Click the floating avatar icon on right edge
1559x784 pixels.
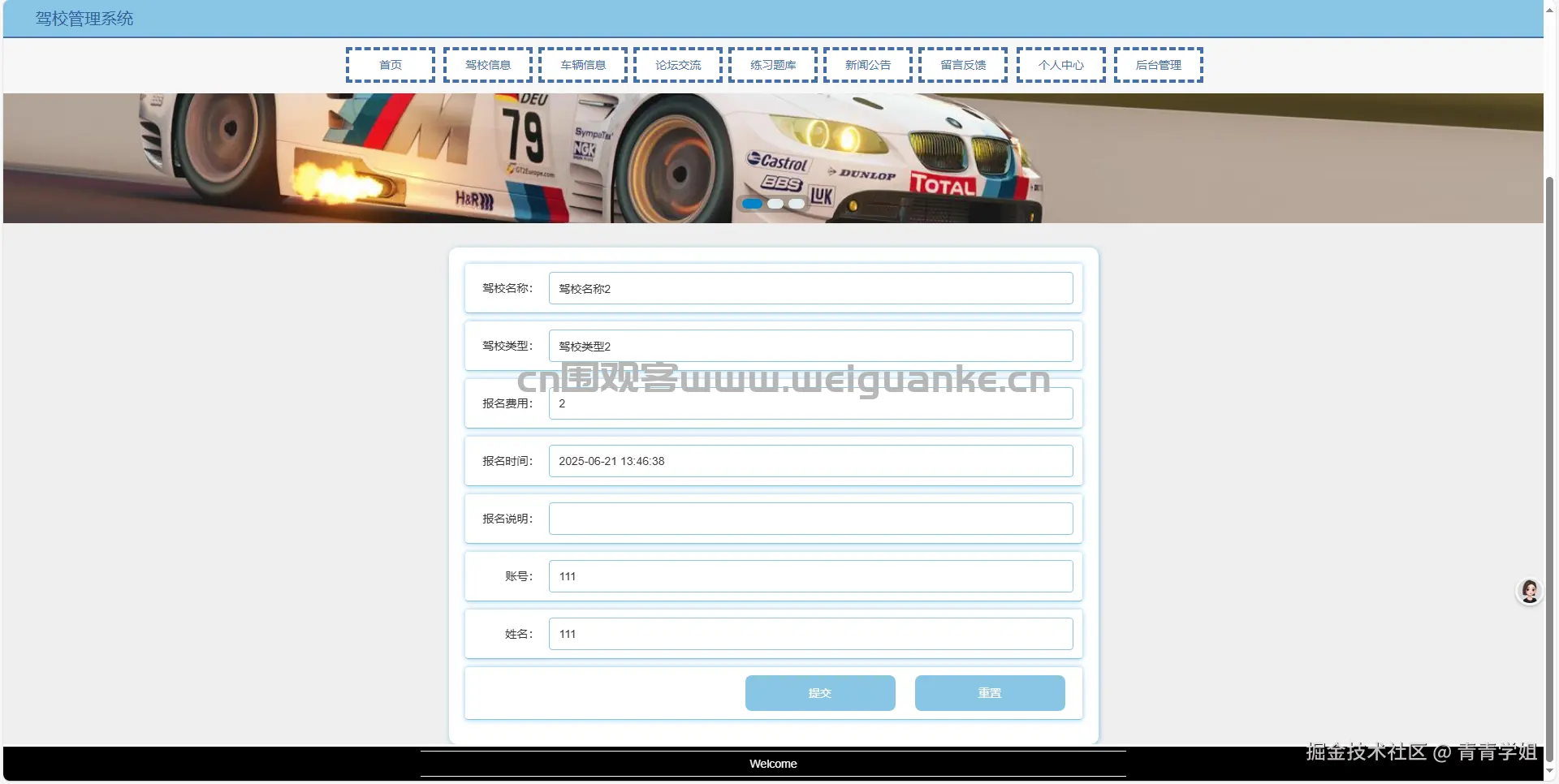[x=1530, y=592]
